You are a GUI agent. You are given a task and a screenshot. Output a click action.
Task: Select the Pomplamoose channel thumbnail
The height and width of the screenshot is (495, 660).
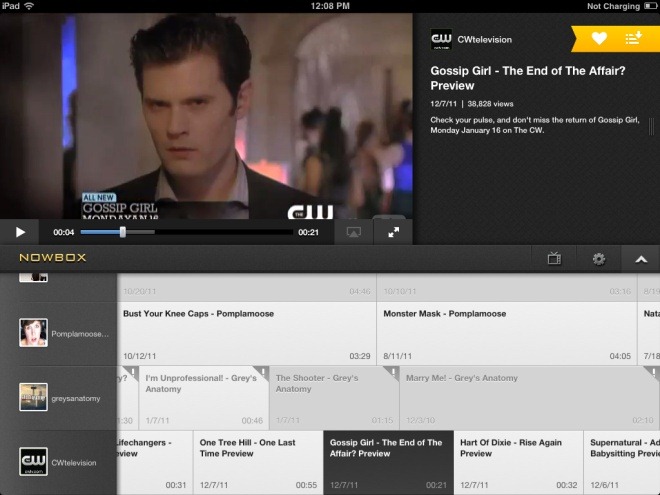pyautogui.click(x=33, y=333)
